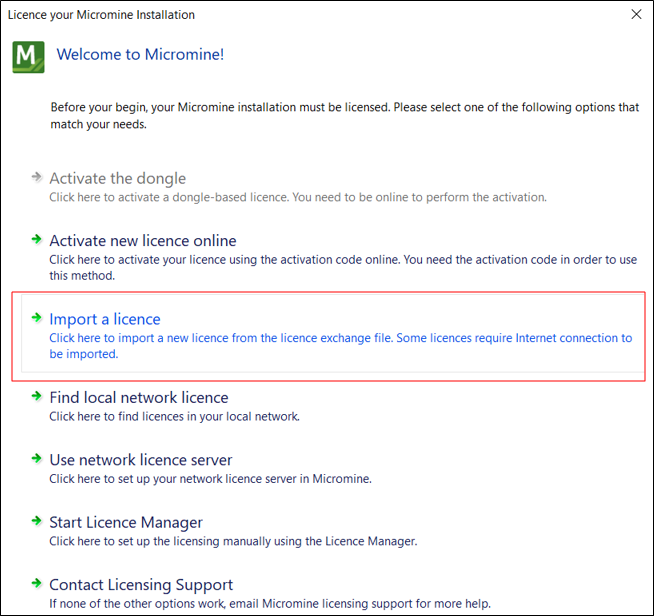Click the licence exchange file description text
Screen dimensions: 654x616
(340, 346)
